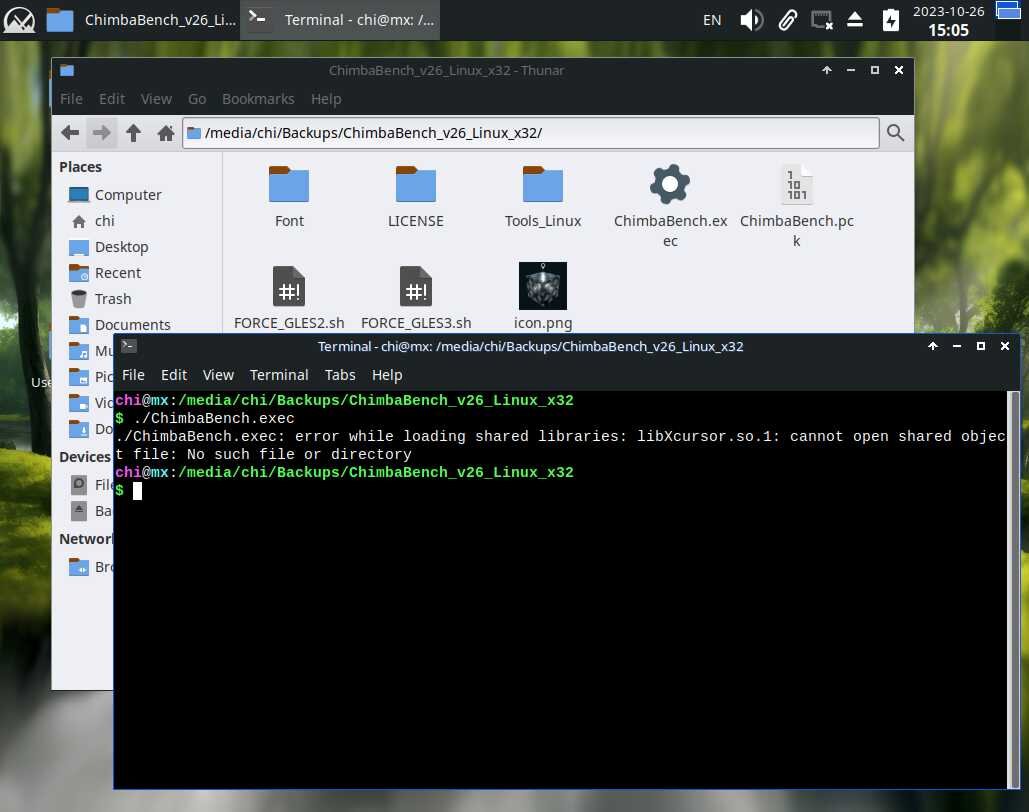
Task: Go back using the back arrow
Action: point(69,132)
